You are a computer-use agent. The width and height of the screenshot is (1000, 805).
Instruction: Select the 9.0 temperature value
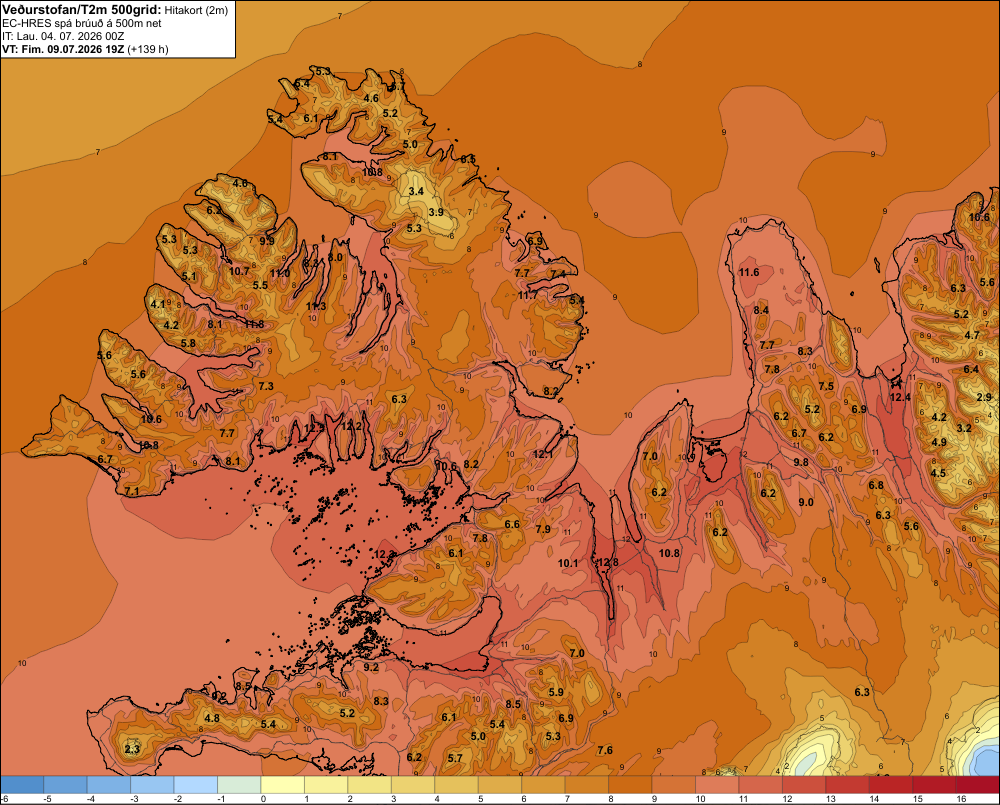[x=806, y=502]
